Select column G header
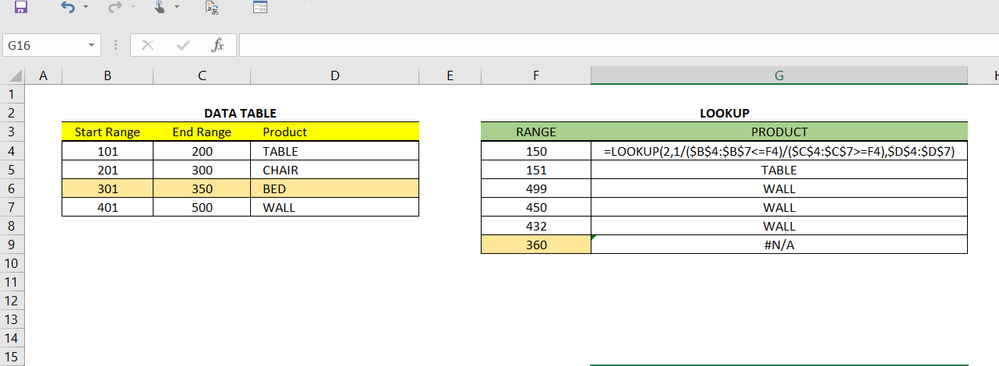 (779, 76)
